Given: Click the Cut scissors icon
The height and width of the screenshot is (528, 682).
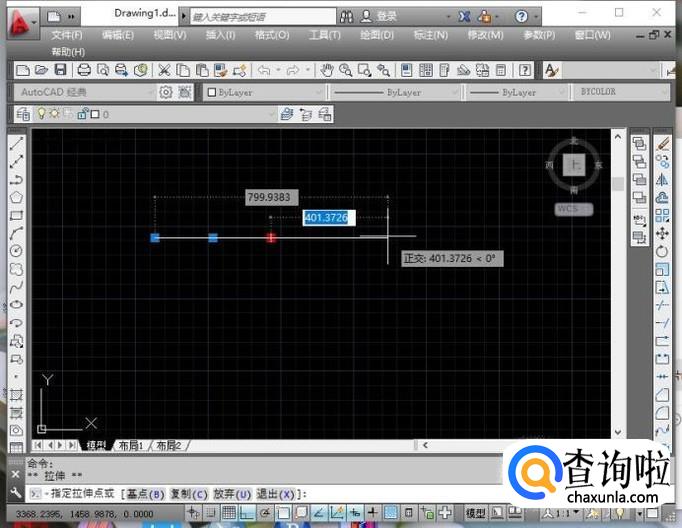Looking at the screenshot, I should (x=165, y=70).
